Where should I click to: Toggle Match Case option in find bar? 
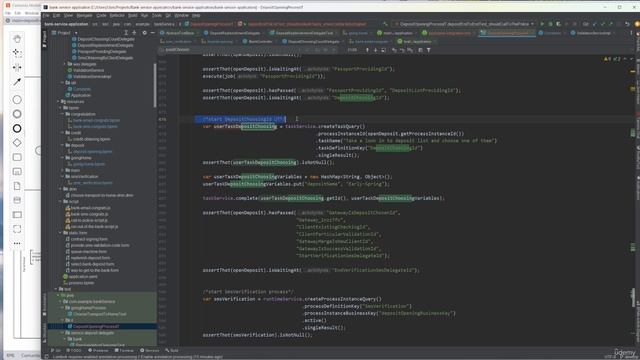click(318, 50)
